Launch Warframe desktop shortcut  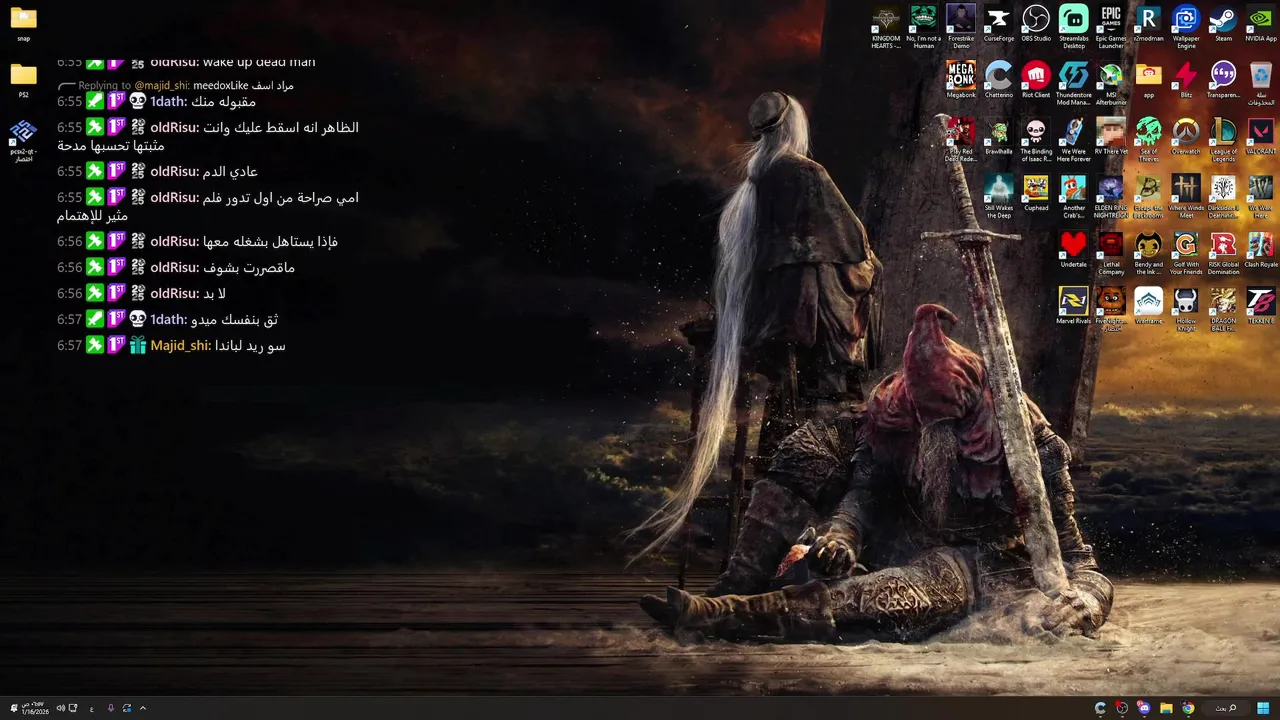[x=1149, y=304]
